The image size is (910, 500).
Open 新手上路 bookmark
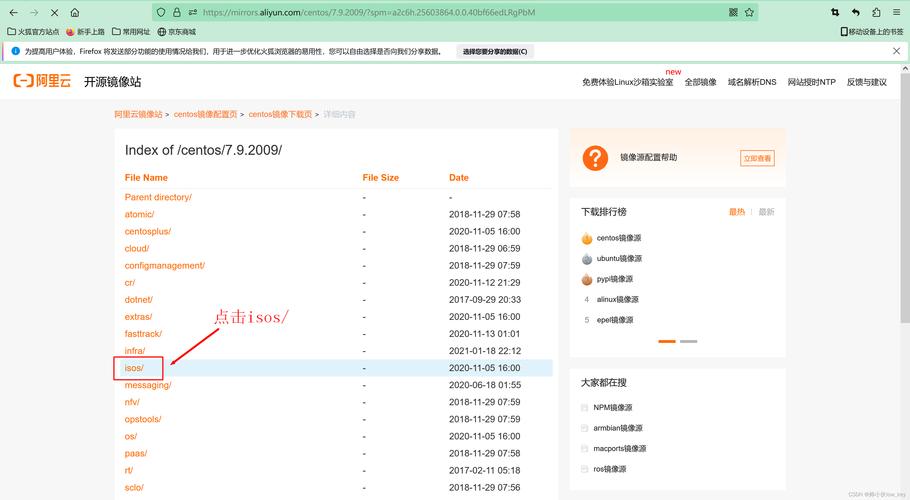85,32
